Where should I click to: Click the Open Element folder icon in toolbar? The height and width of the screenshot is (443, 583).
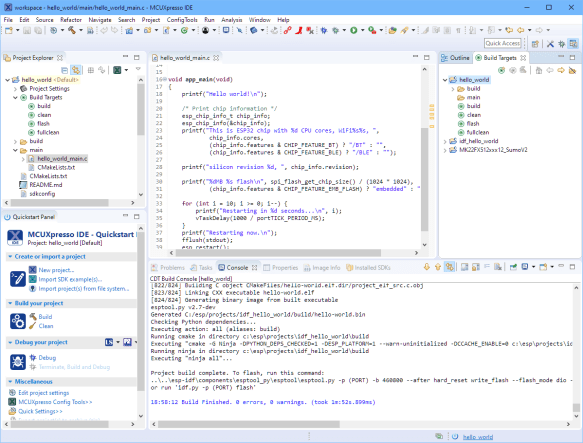(x=392, y=30)
